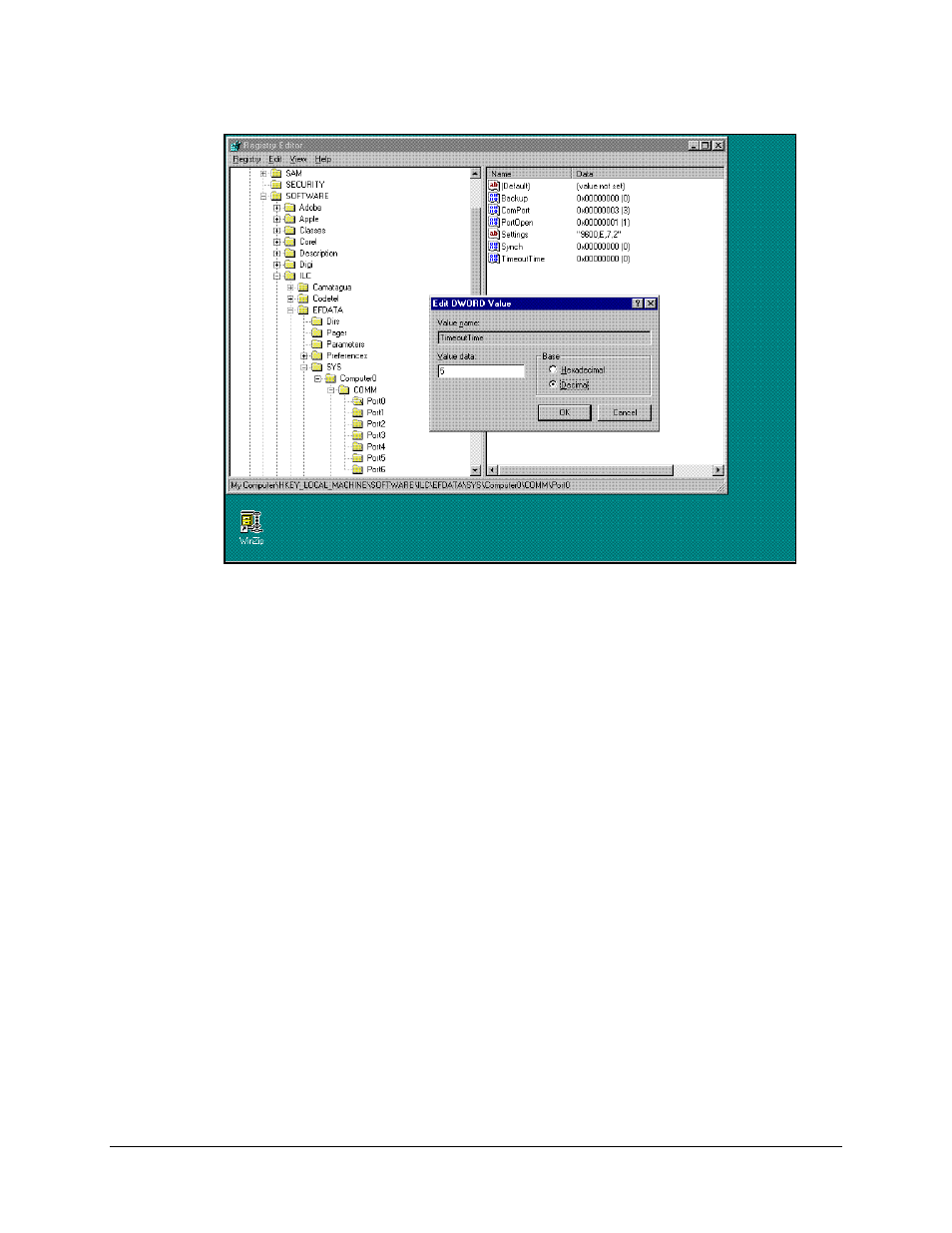
Task: Collapse the ILC key
Action: pos(277,276)
